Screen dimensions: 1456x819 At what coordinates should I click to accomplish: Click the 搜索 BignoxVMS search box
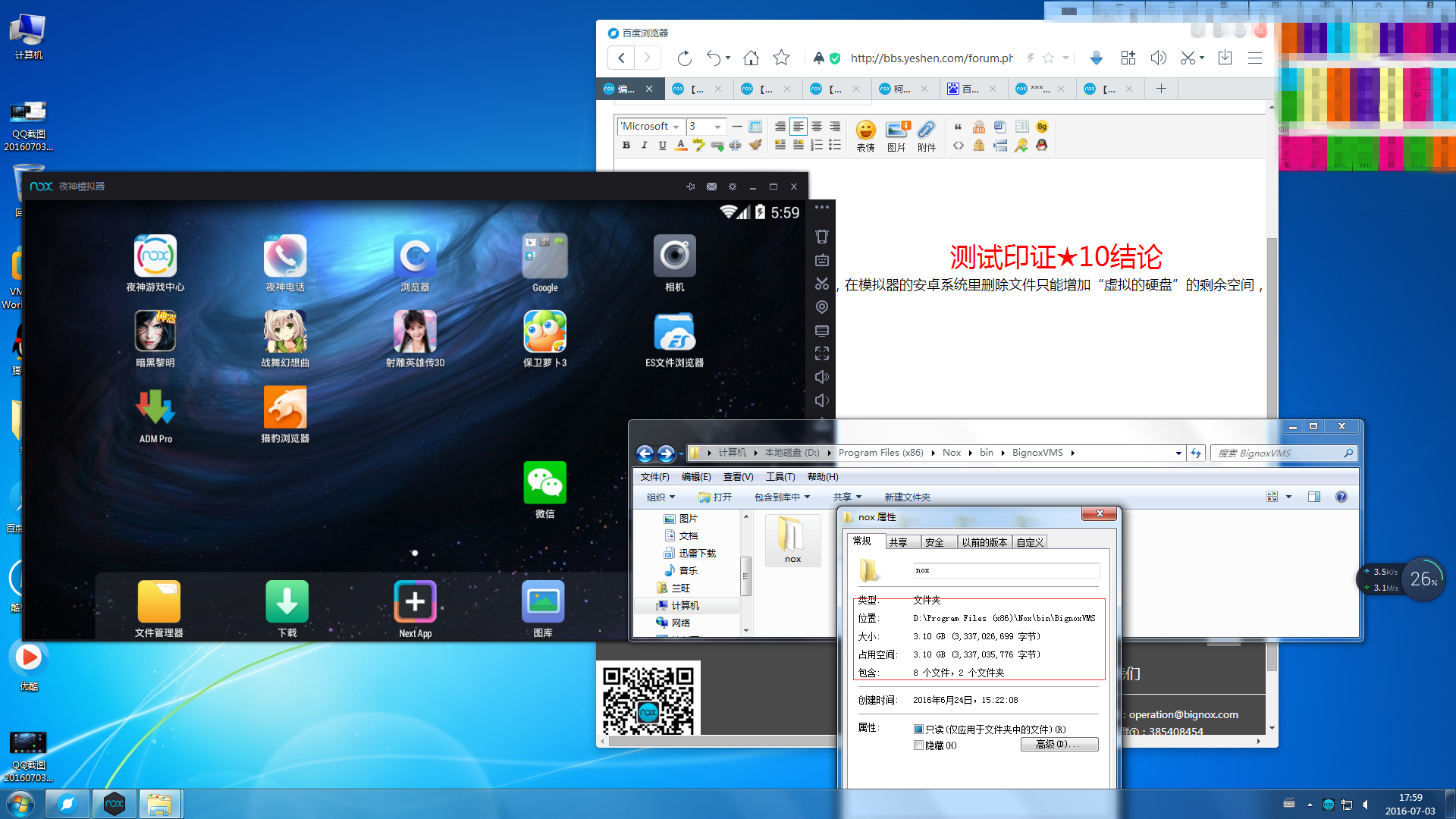[x=1282, y=453]
